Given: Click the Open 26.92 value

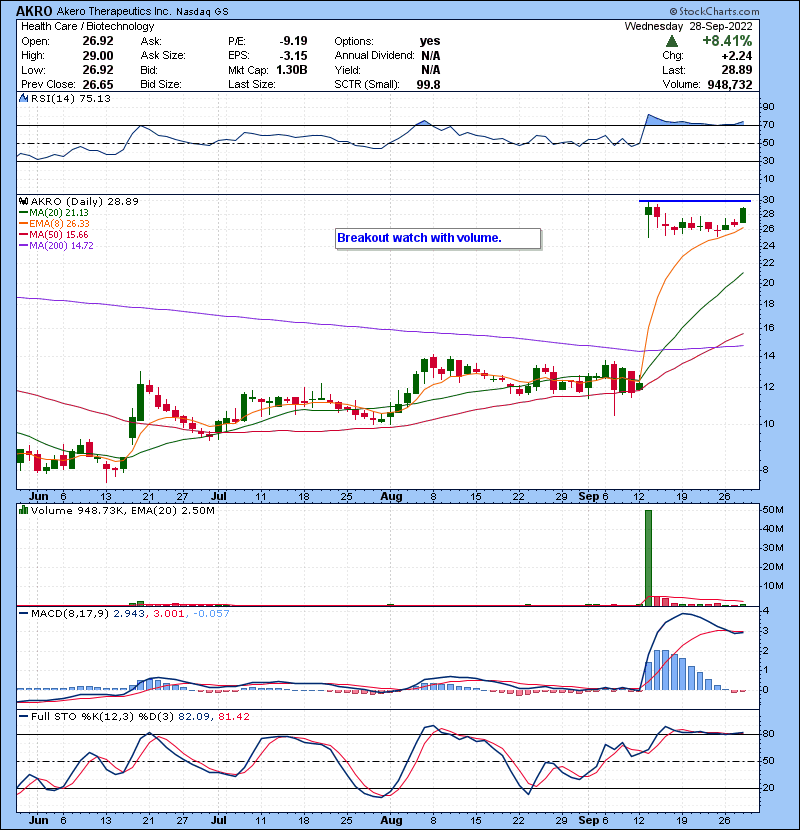Looking at the screenshot, I should (98, 41).
